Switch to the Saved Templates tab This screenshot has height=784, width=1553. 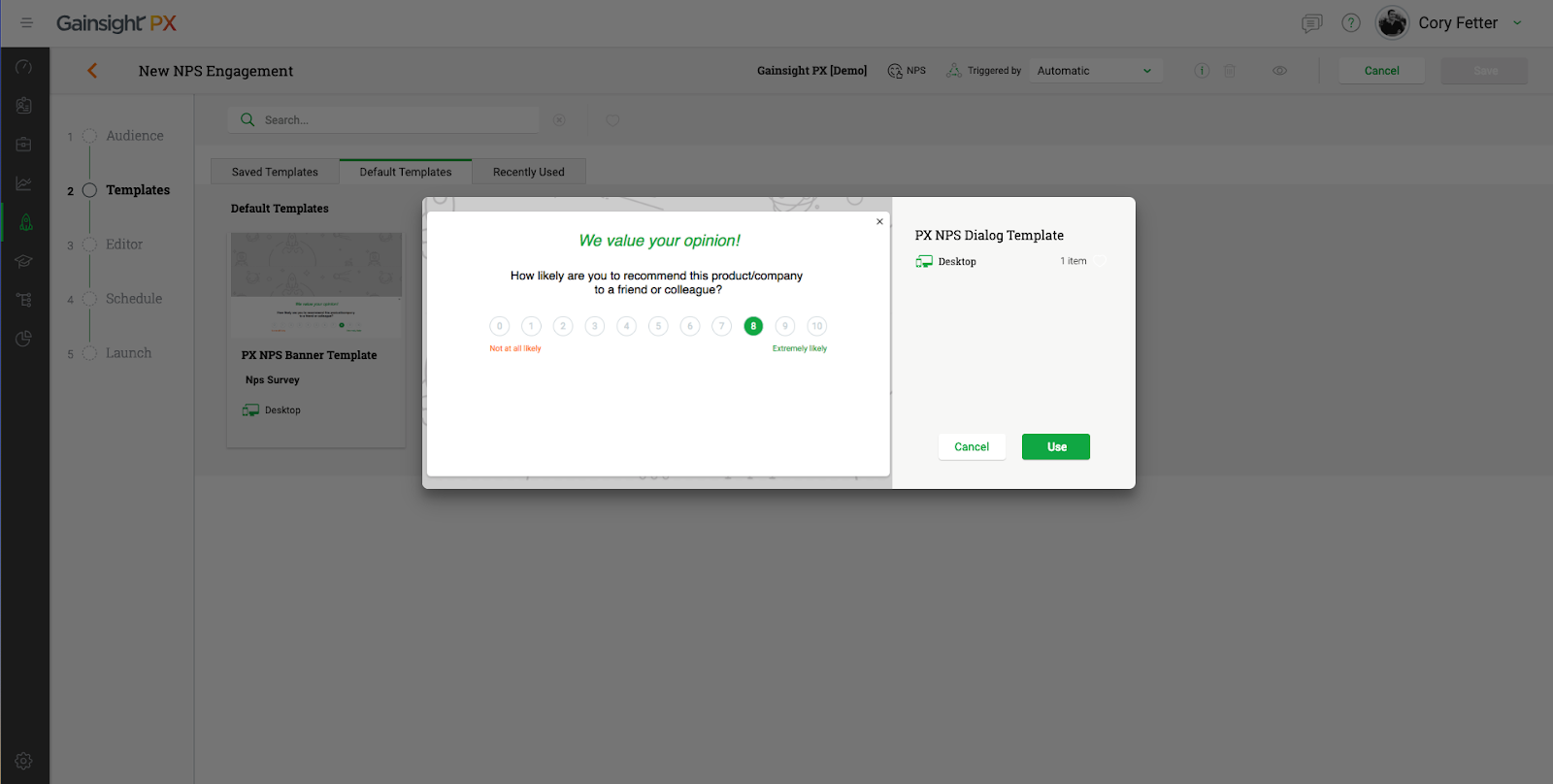click(x=275, y=172)
